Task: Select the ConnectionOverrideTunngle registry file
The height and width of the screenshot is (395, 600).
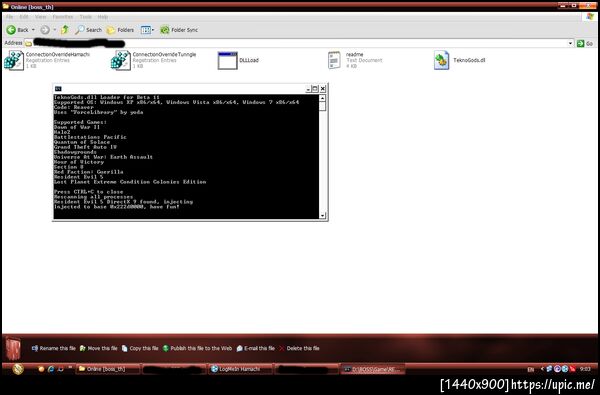Action: pos(153,60)
